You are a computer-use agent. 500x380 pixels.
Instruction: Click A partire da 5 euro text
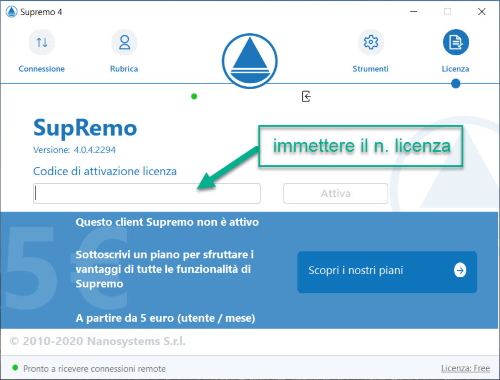click(165, 318)
